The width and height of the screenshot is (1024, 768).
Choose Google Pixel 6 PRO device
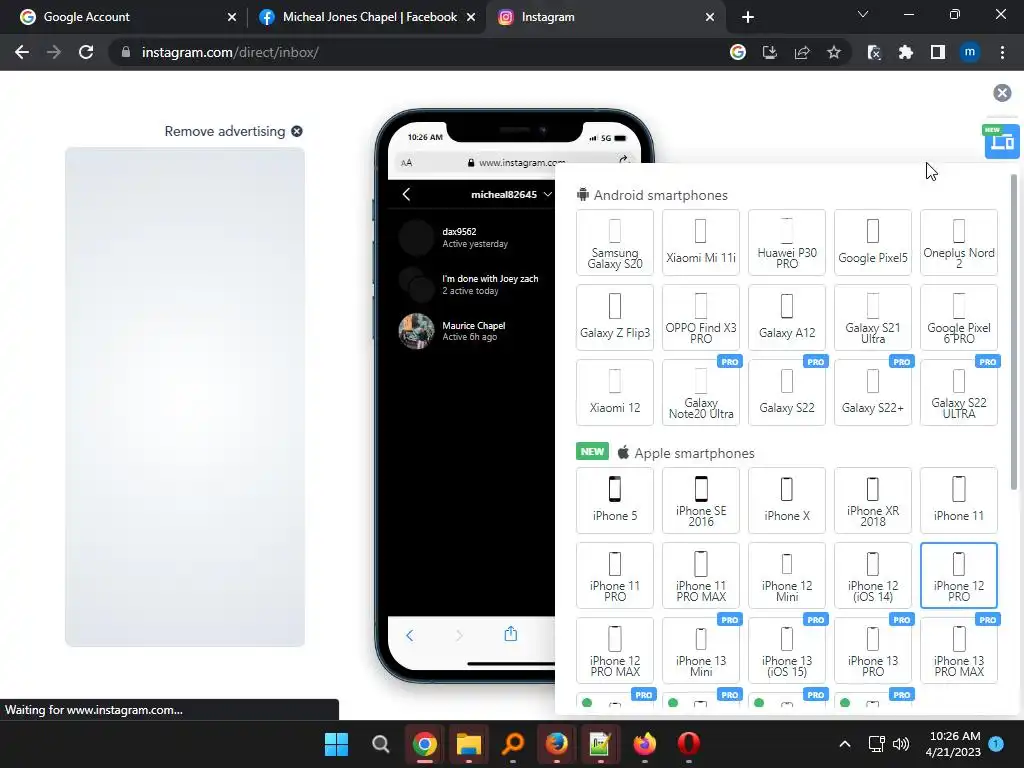[x=959, y=317]
